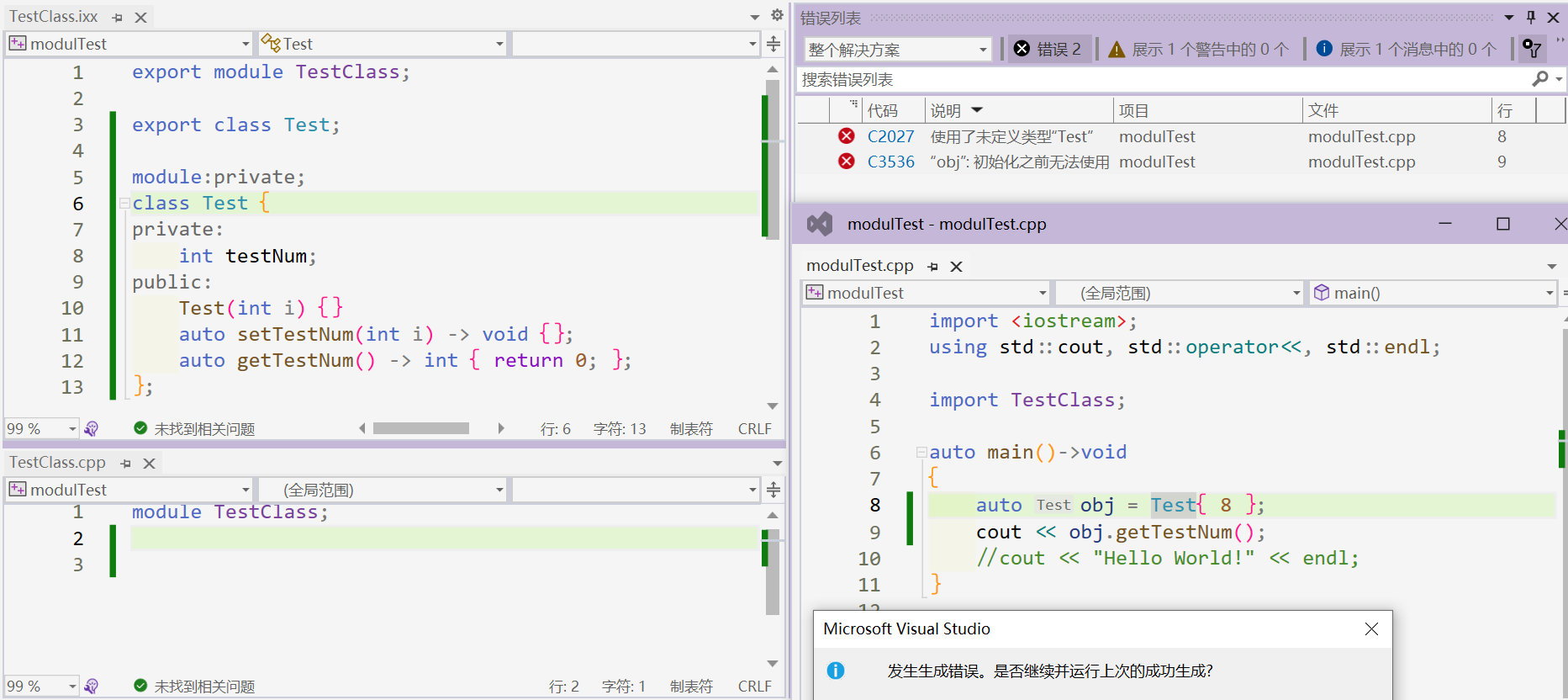
Task: Open the C2027 error code link
Action: pos(890,136)
